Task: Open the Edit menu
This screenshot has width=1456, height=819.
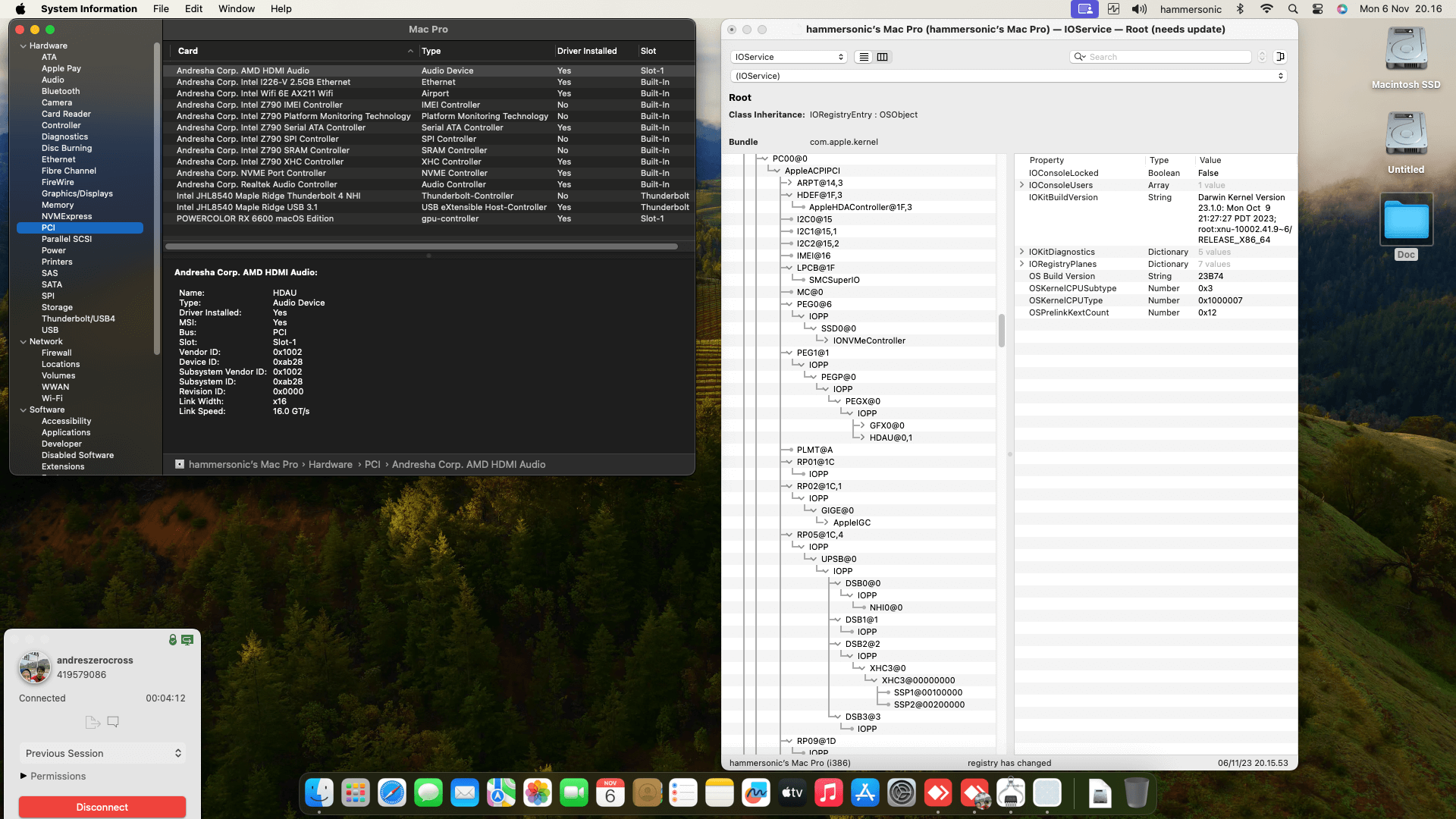Action: pyautogui.click(x=194, y=9)
